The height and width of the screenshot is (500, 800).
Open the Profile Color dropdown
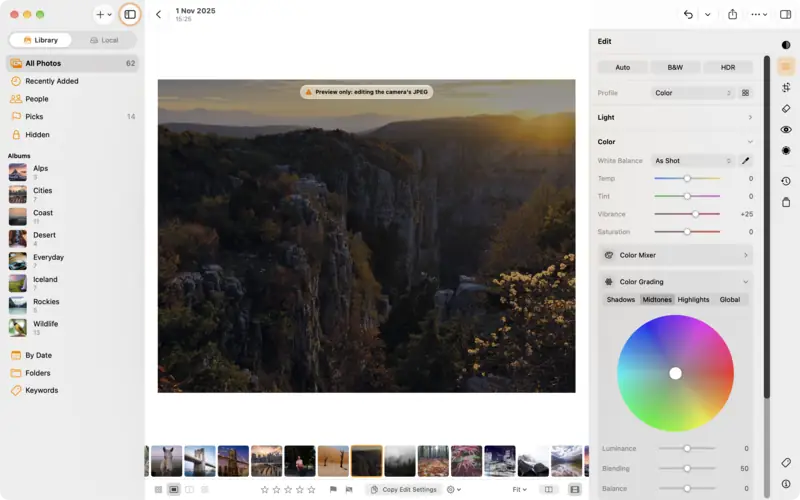click(693, 93)
